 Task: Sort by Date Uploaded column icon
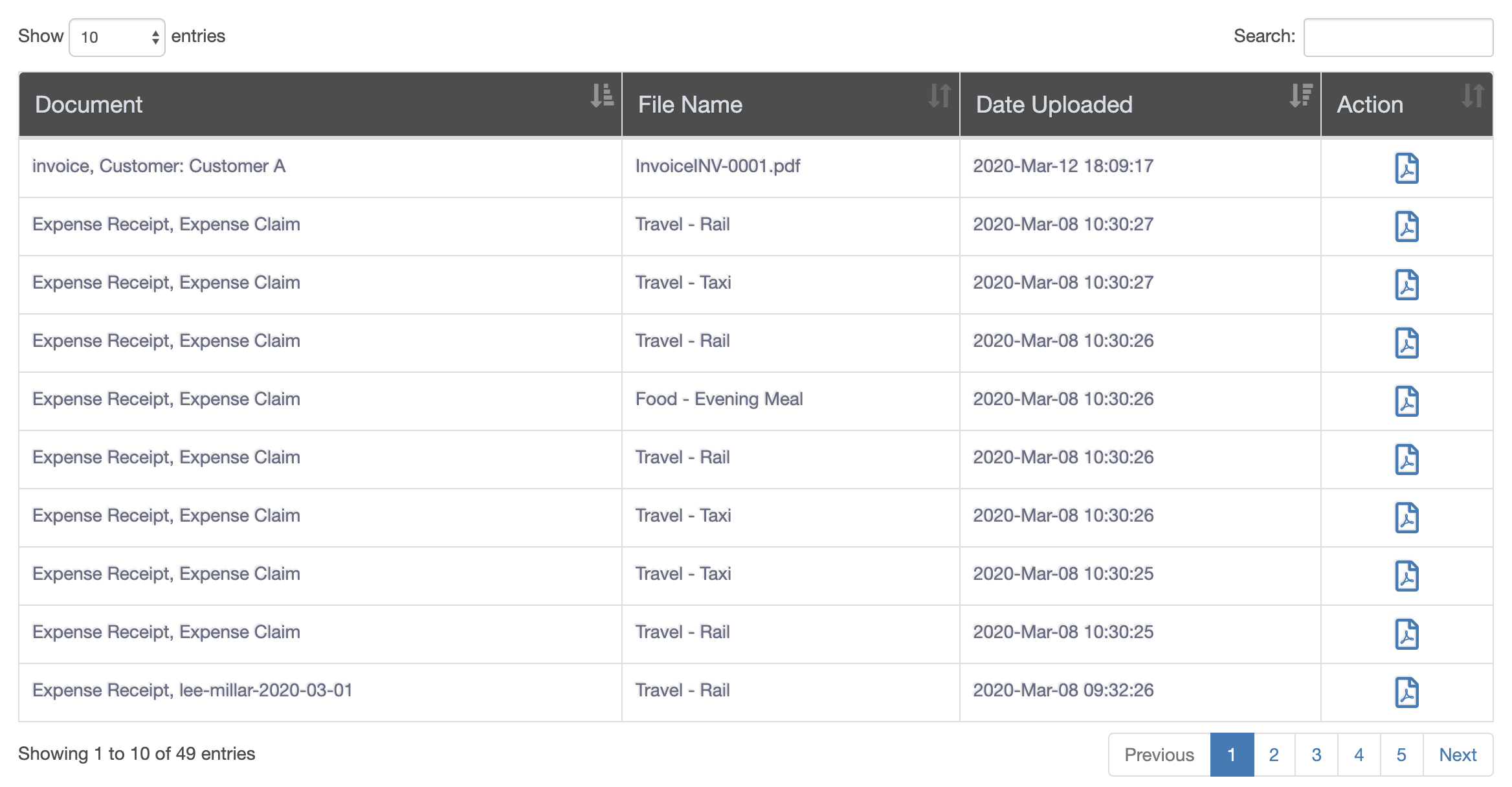[1301, 95]
